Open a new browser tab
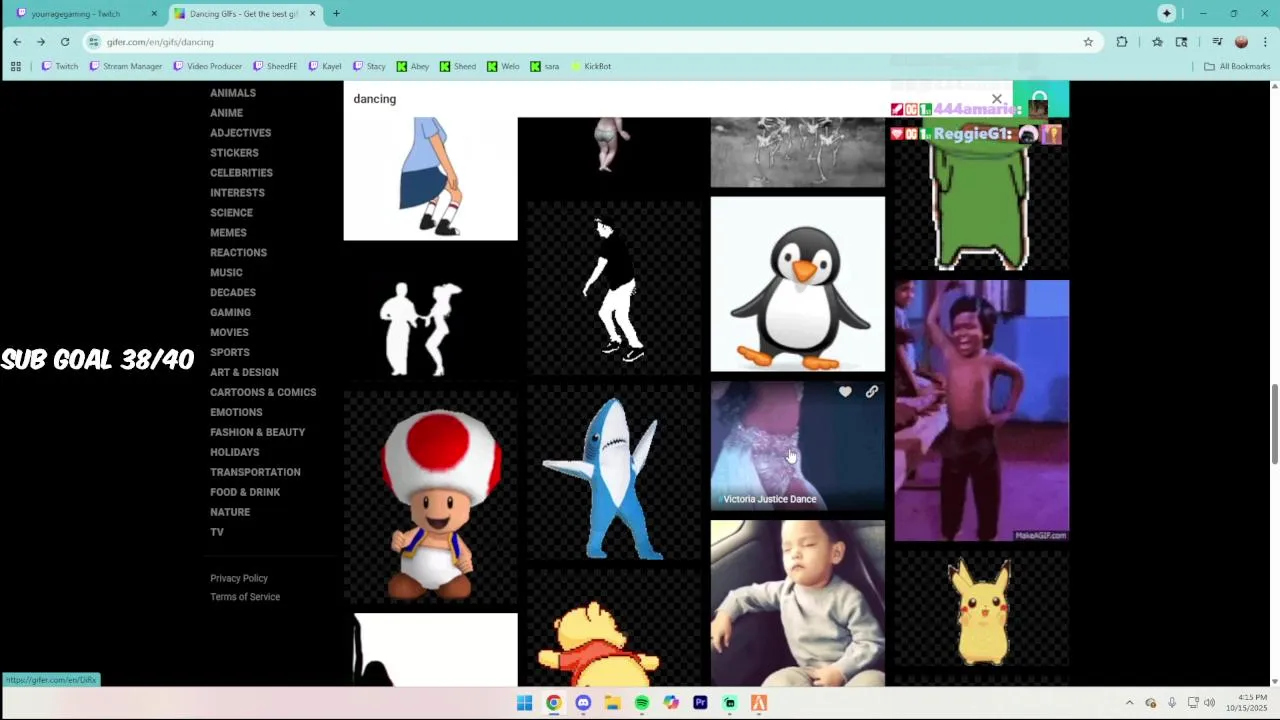Image resolution: width=1280 pixels, height=720 pixels. point(336,14)
